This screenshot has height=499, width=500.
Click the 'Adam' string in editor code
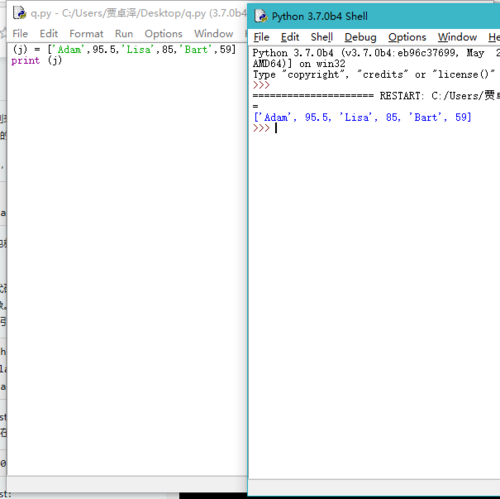pos(69,50)
